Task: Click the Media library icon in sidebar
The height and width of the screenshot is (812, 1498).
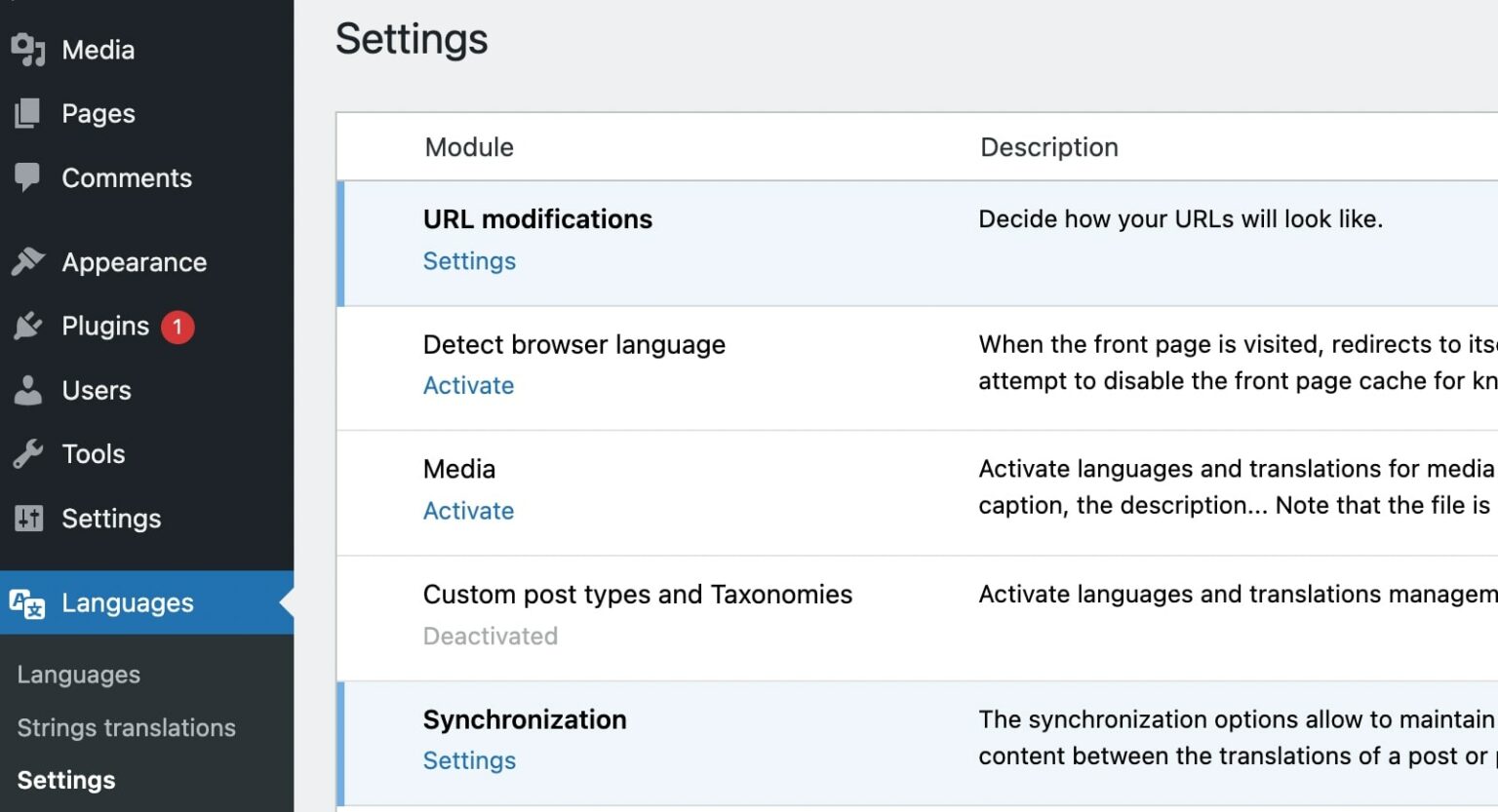Action: (x=29, y=50)
